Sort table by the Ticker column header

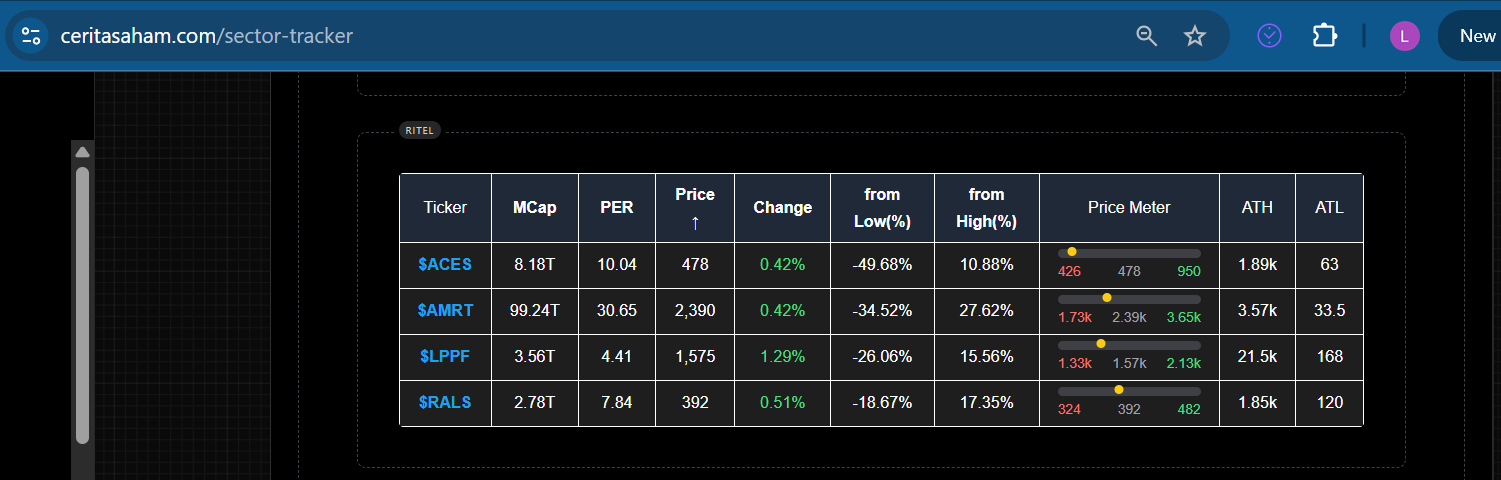click(x=445, y=208)
